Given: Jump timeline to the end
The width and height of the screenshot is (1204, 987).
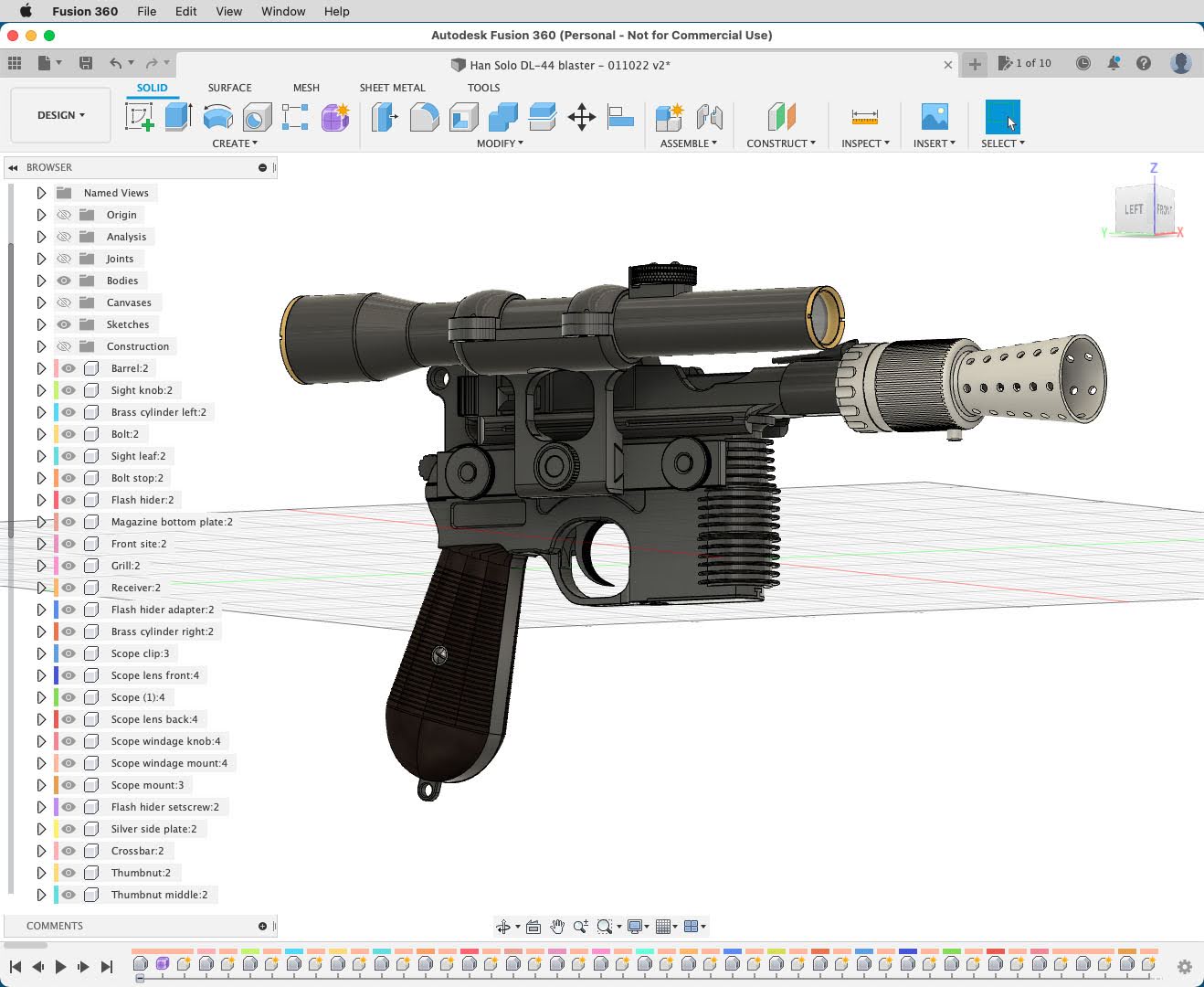Looking at the screenshot, I should tap(107, 966).
